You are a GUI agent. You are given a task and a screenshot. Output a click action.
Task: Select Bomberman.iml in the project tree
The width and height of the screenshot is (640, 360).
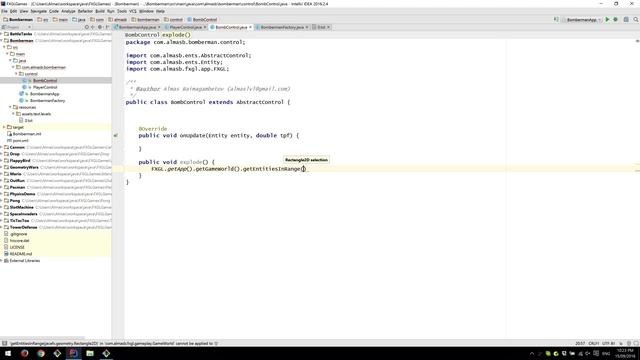pyautogui.click(x=27, y=133)
